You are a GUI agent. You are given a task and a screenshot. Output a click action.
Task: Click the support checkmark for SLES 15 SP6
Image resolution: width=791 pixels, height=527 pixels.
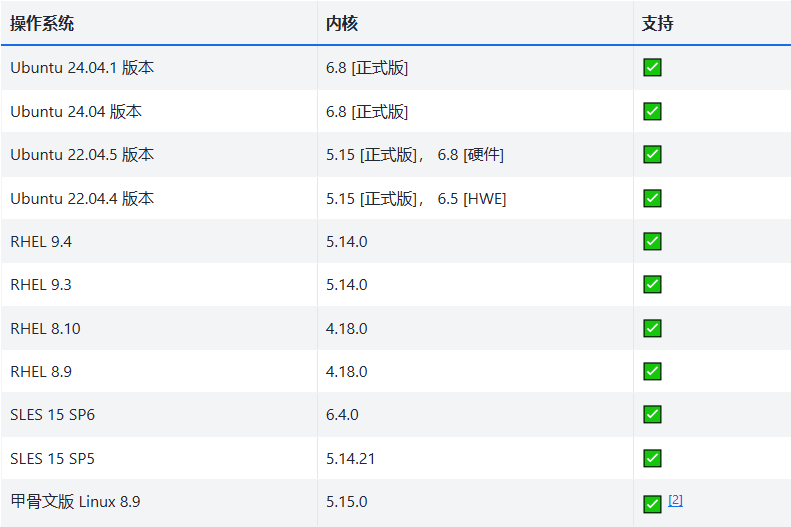[652, 415]
